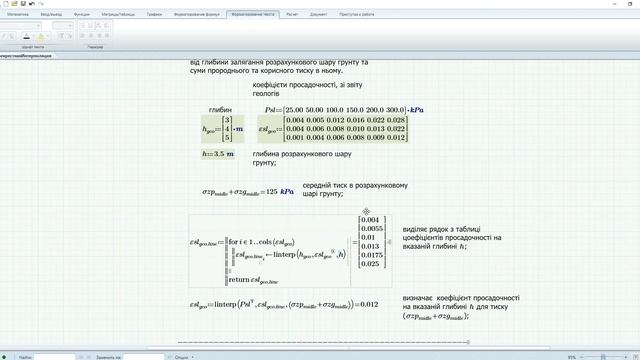The height and width of the screenshot is (360, 640).
Task: Open the font size combo box
Action: point(62,26)
